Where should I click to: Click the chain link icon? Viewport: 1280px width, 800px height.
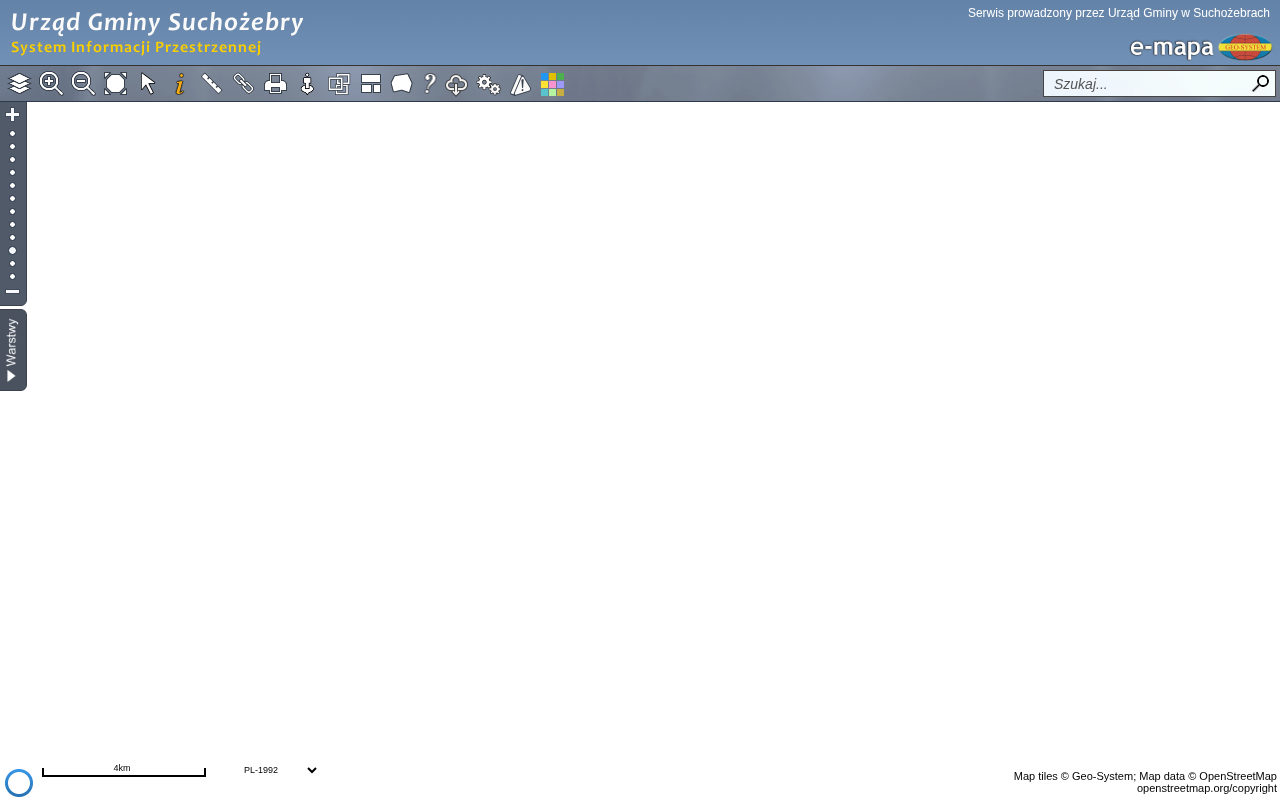coord(243,84)
